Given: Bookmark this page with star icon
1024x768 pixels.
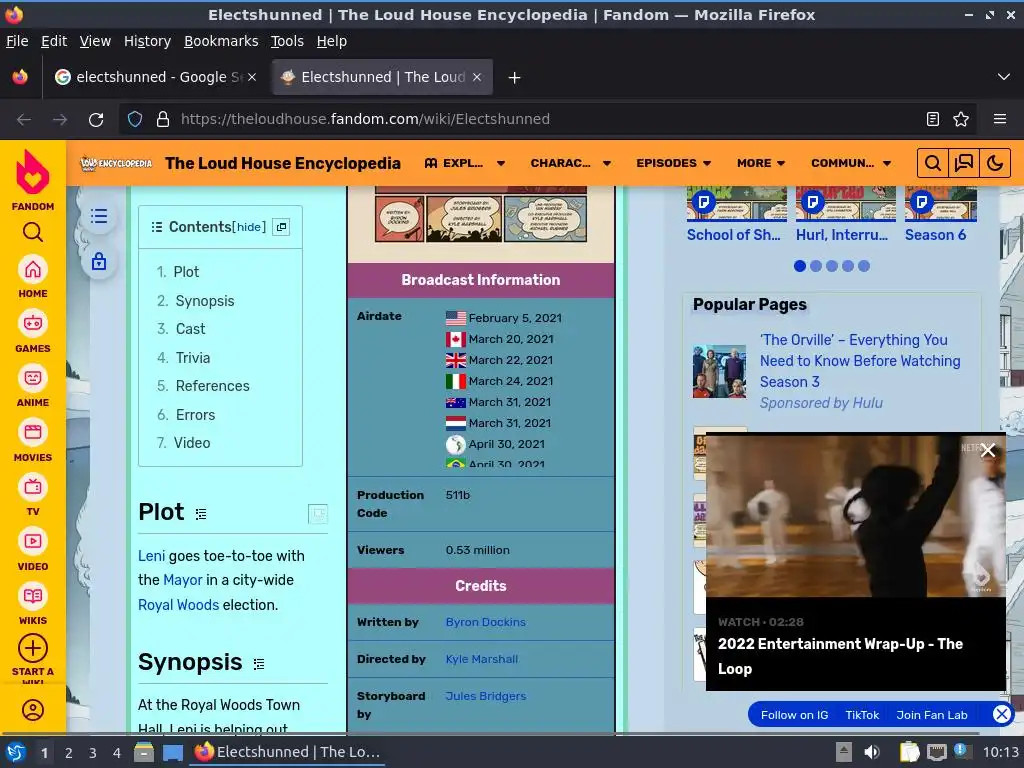Looking at the screenshot, I should coord(961,119).
